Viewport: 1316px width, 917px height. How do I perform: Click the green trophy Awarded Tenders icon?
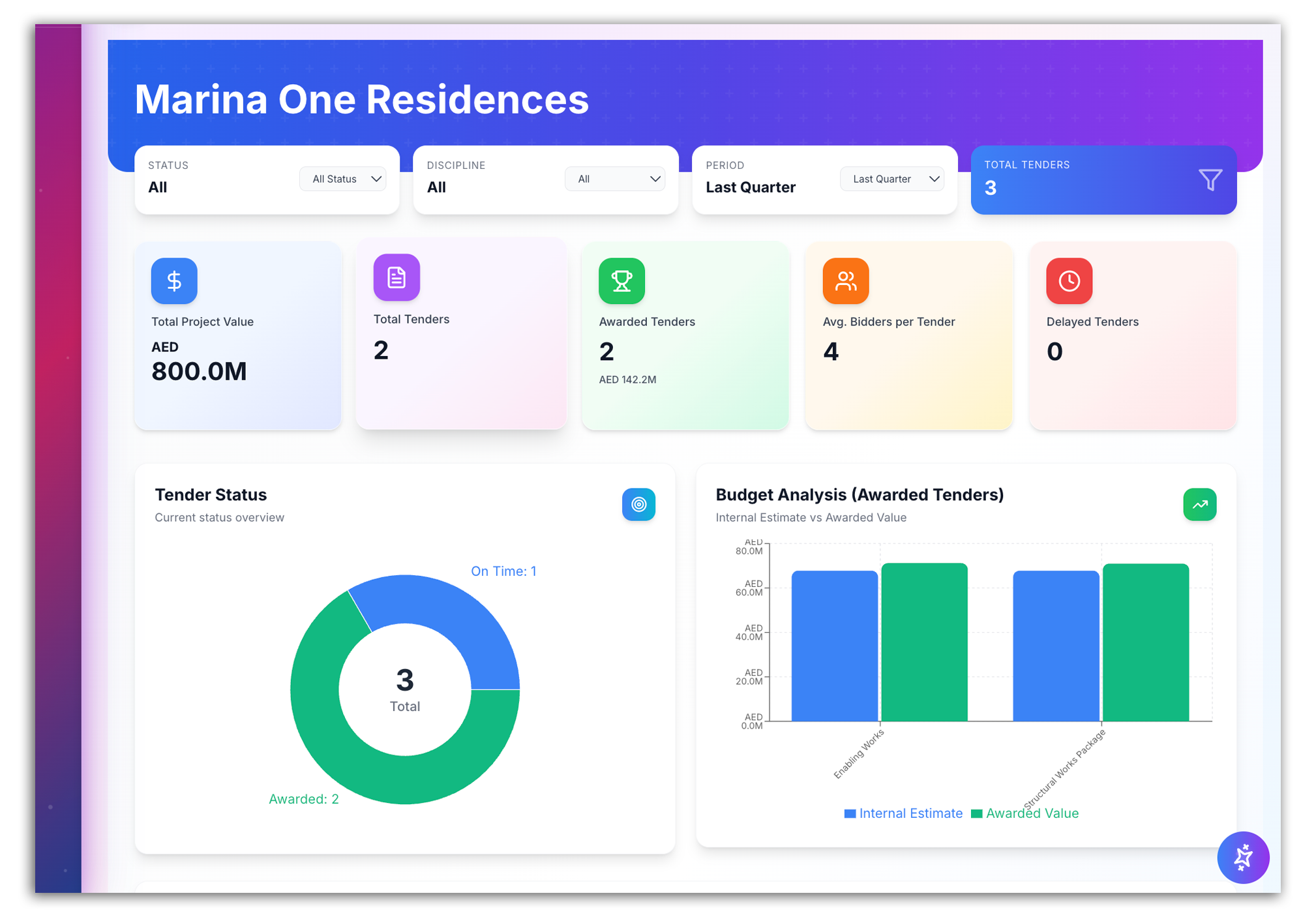(621, 281)
